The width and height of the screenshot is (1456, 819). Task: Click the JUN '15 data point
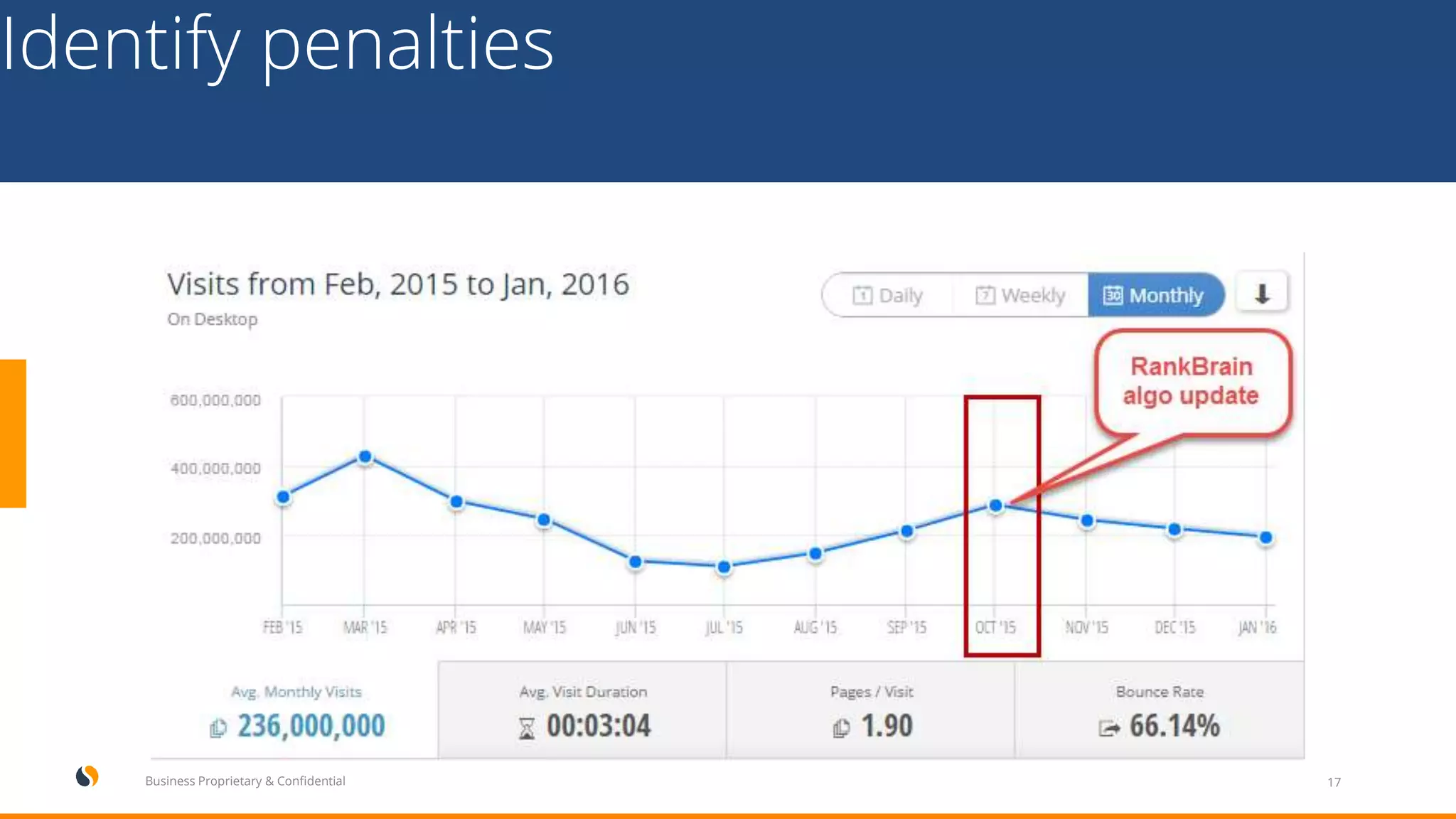pos(636,562)
